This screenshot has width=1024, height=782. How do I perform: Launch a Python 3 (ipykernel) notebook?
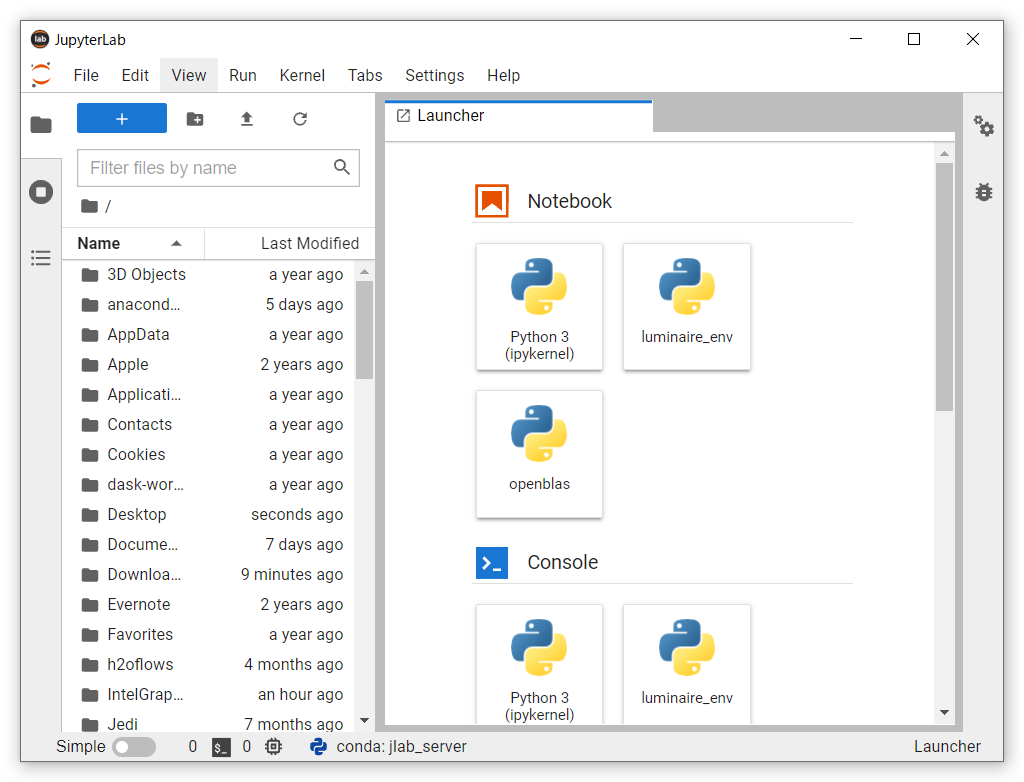coord(539,307)
